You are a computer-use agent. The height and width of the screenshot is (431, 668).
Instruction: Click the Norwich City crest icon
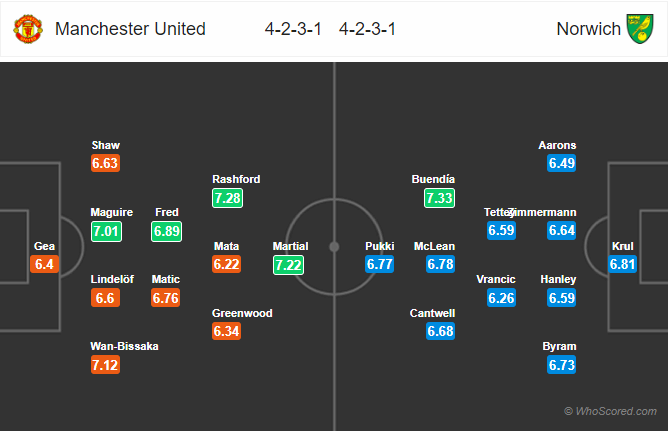click(639, 29)
